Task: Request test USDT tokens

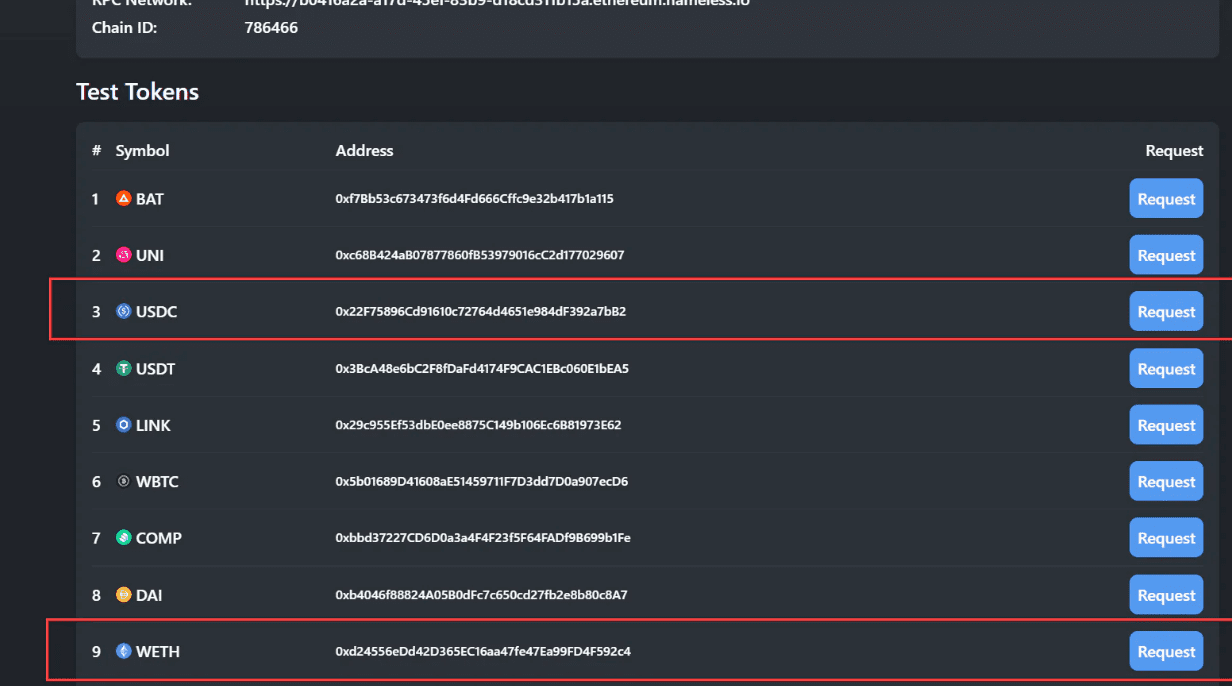Action: click(1166, 368)
